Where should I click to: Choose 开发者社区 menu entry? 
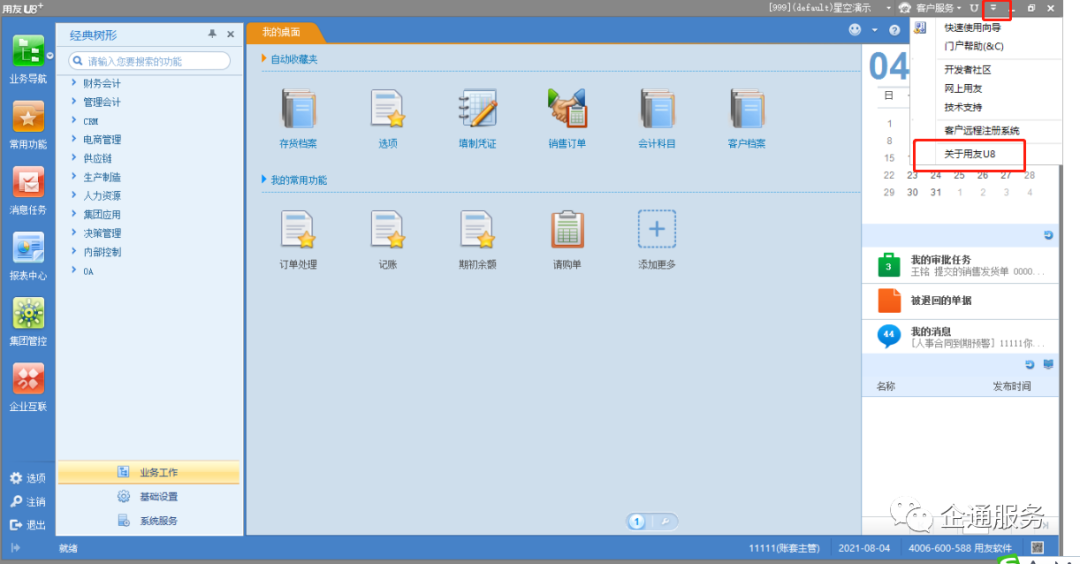pyautogui.click(x=967, y=70)
